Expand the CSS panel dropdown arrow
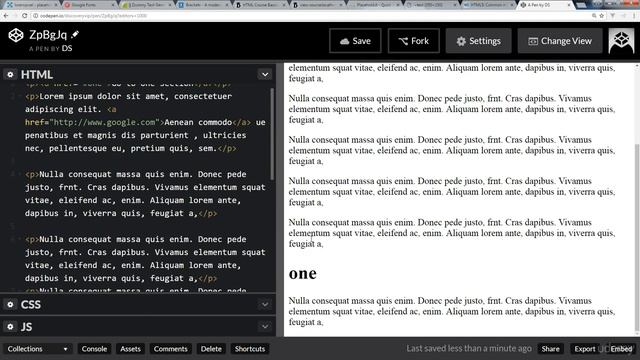640x360 pixels. (265, 304)
